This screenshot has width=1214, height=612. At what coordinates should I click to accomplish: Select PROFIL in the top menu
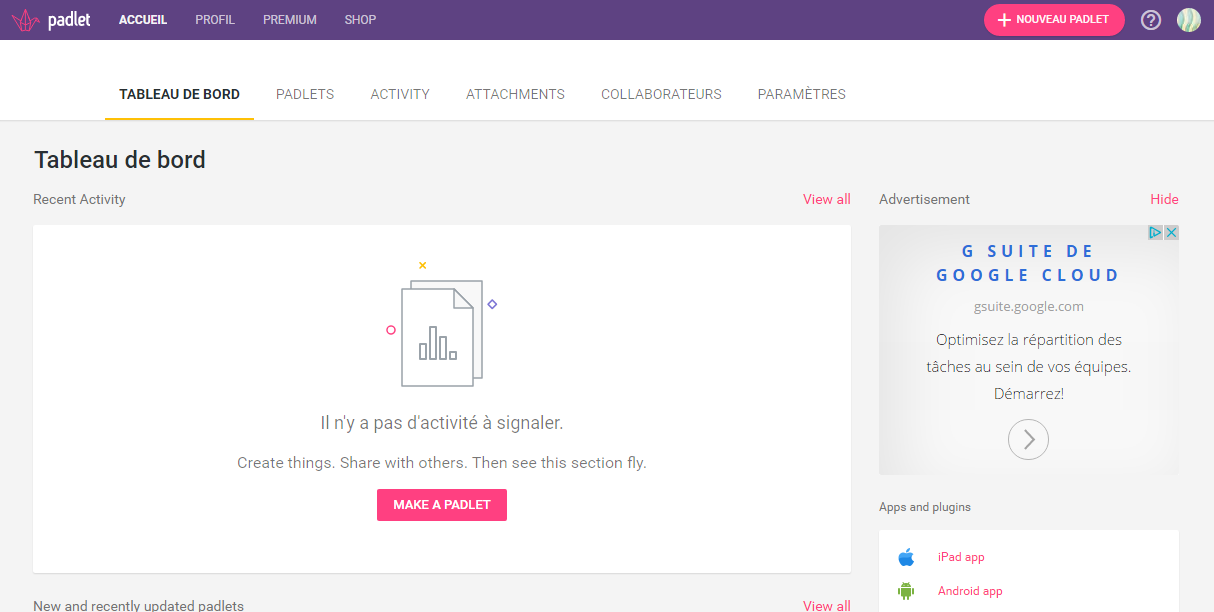[x=215, y=19]
